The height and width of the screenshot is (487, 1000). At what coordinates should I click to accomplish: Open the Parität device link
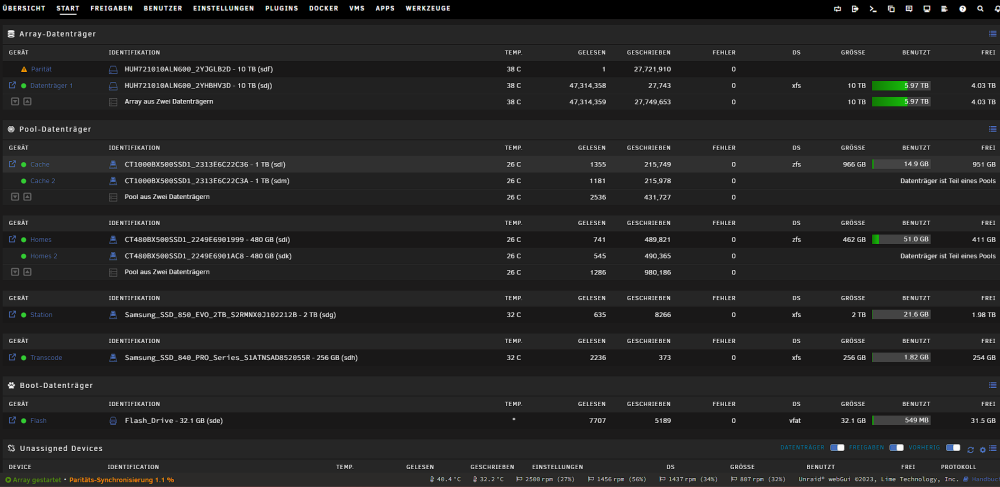[x=41, y=69]
